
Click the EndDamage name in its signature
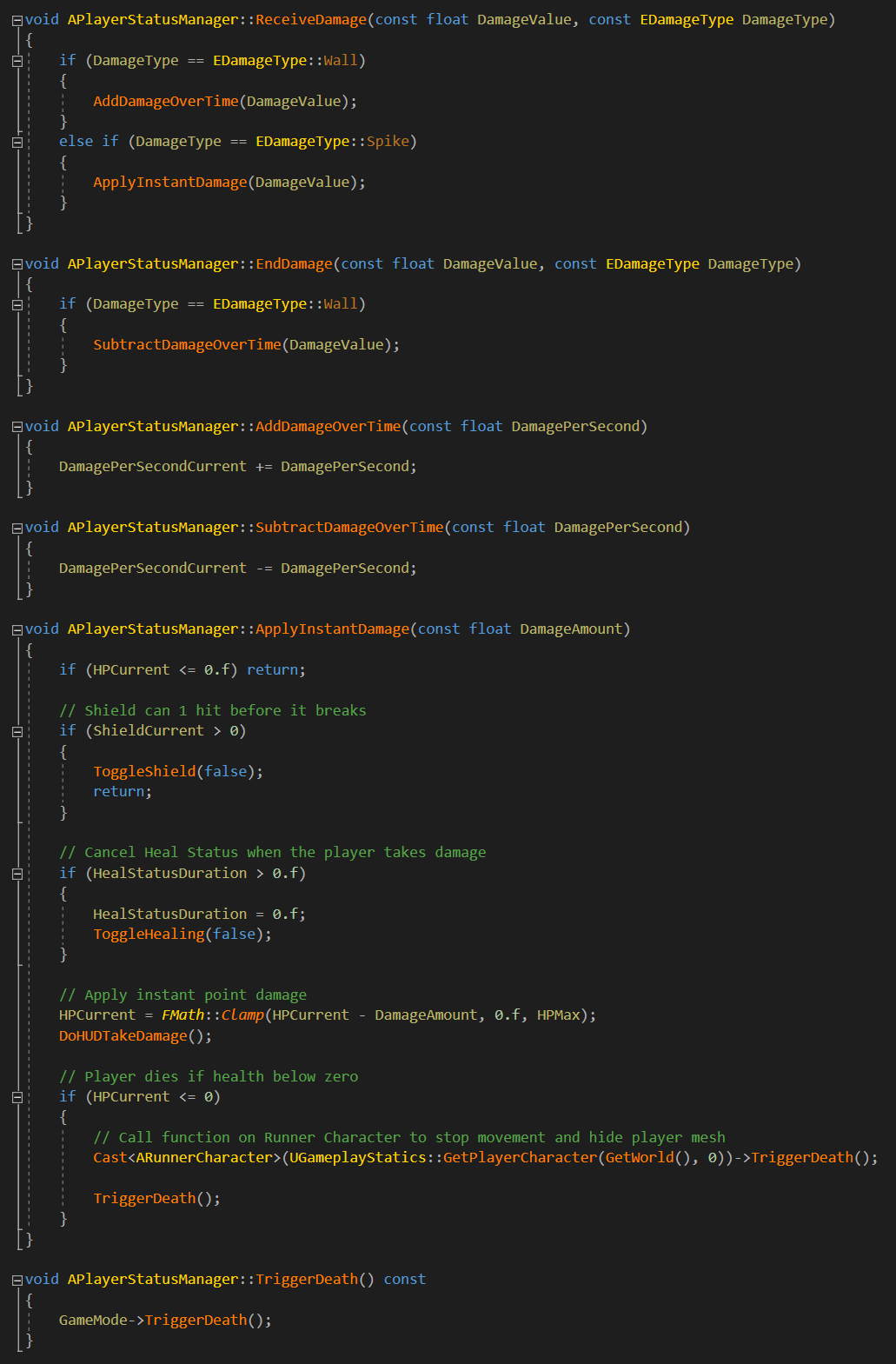[x=294, y=264]
